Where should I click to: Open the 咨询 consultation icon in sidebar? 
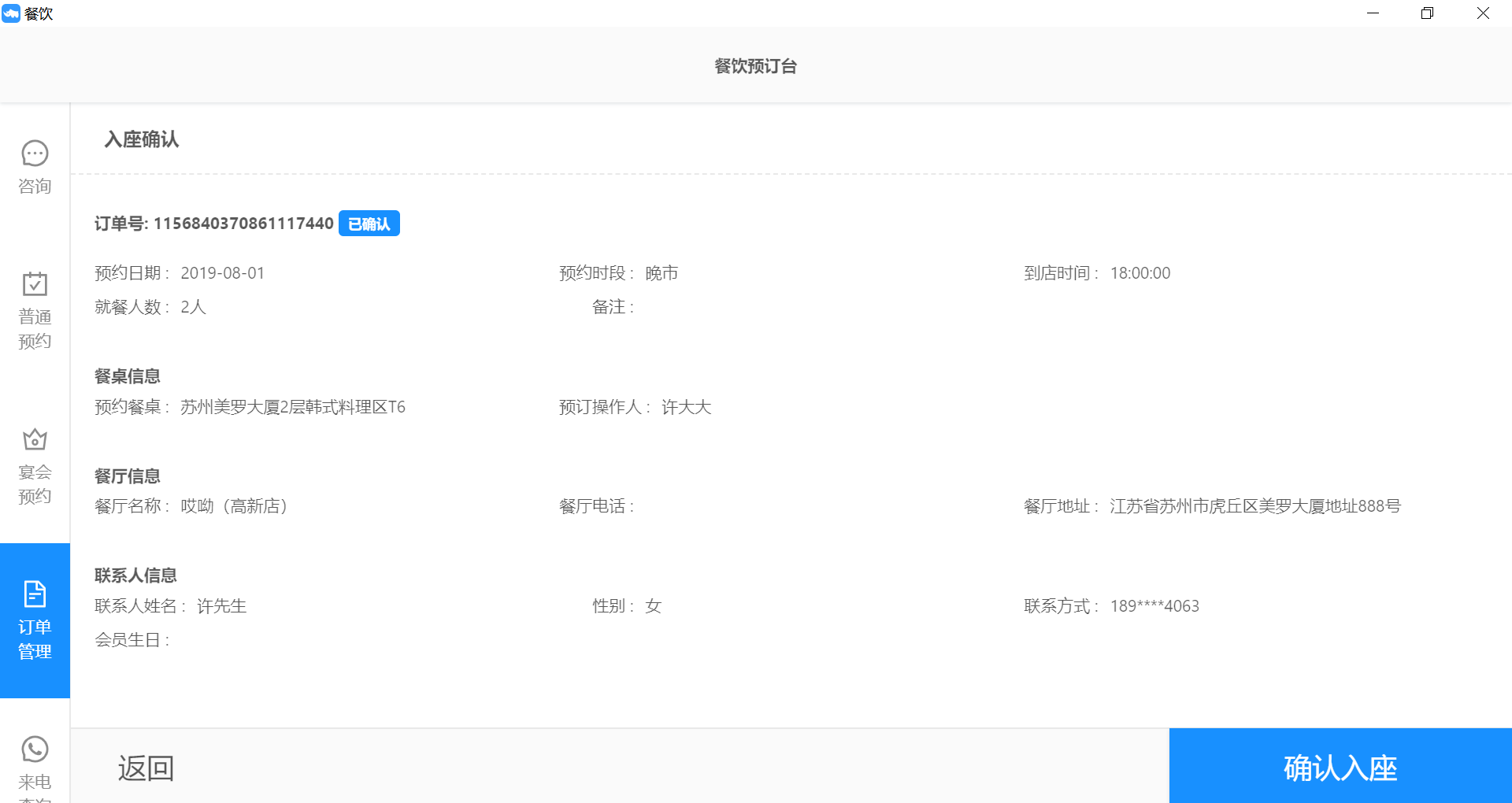pos(35,154)
